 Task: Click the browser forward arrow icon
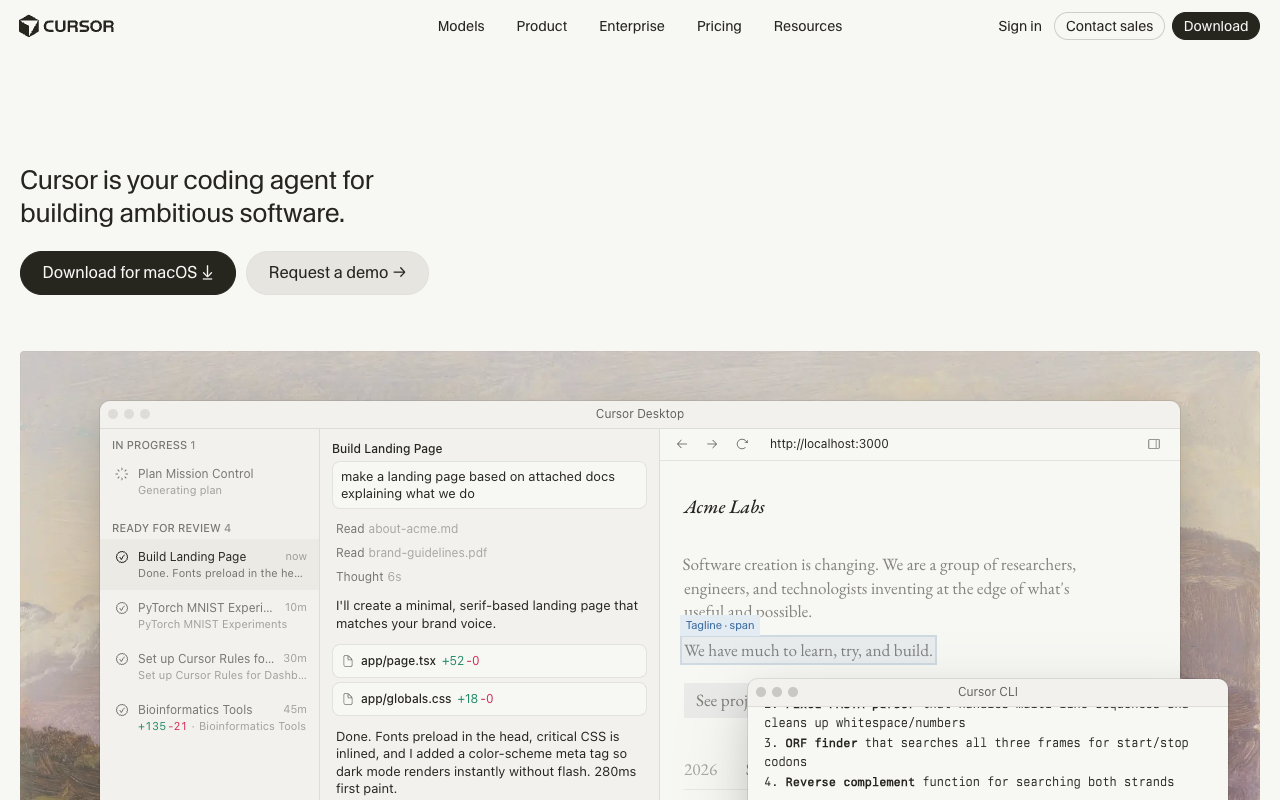712,444
